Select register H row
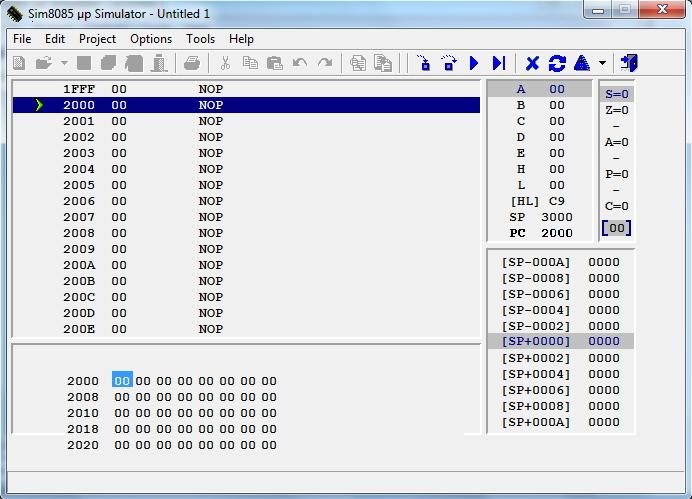This screenshot has height=499, width=692. pyautogui.click(x=540, y=169)
